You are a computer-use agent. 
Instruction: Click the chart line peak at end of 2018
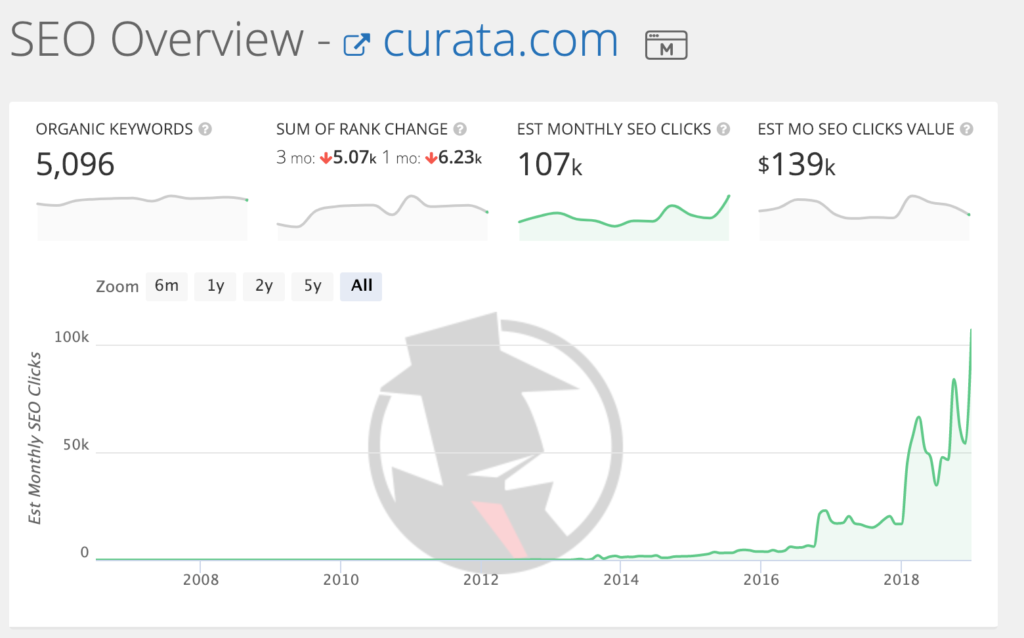[x=970, y=332]
